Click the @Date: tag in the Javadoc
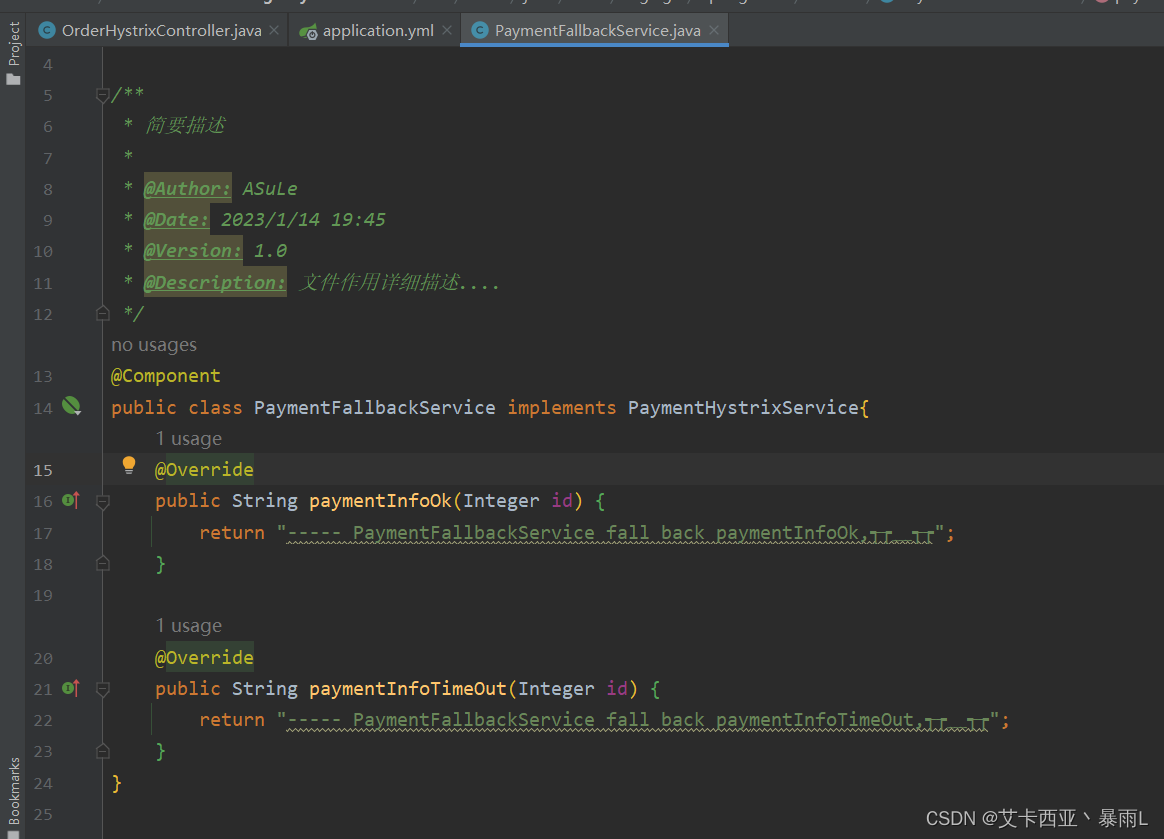The width and height of the screenshot is (1164, 839). [177, 220]
